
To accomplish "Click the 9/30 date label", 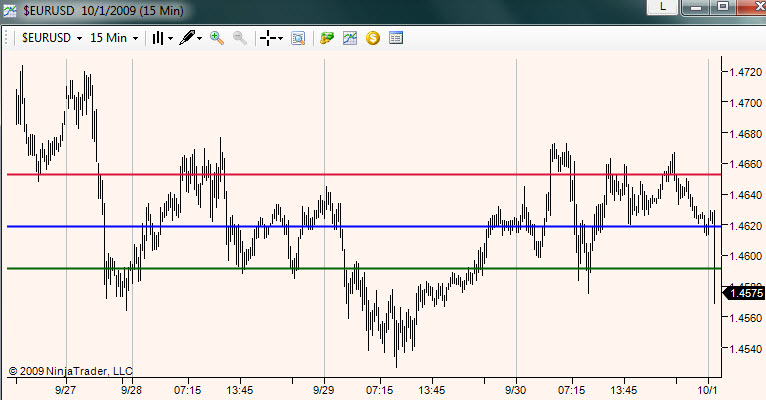I will (x=515, y=390).
